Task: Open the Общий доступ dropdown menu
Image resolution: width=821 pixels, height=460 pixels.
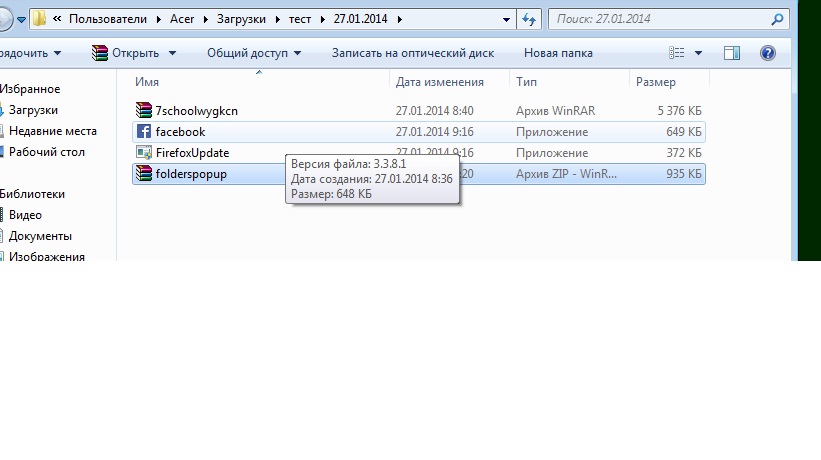Action: pos(254,53)
